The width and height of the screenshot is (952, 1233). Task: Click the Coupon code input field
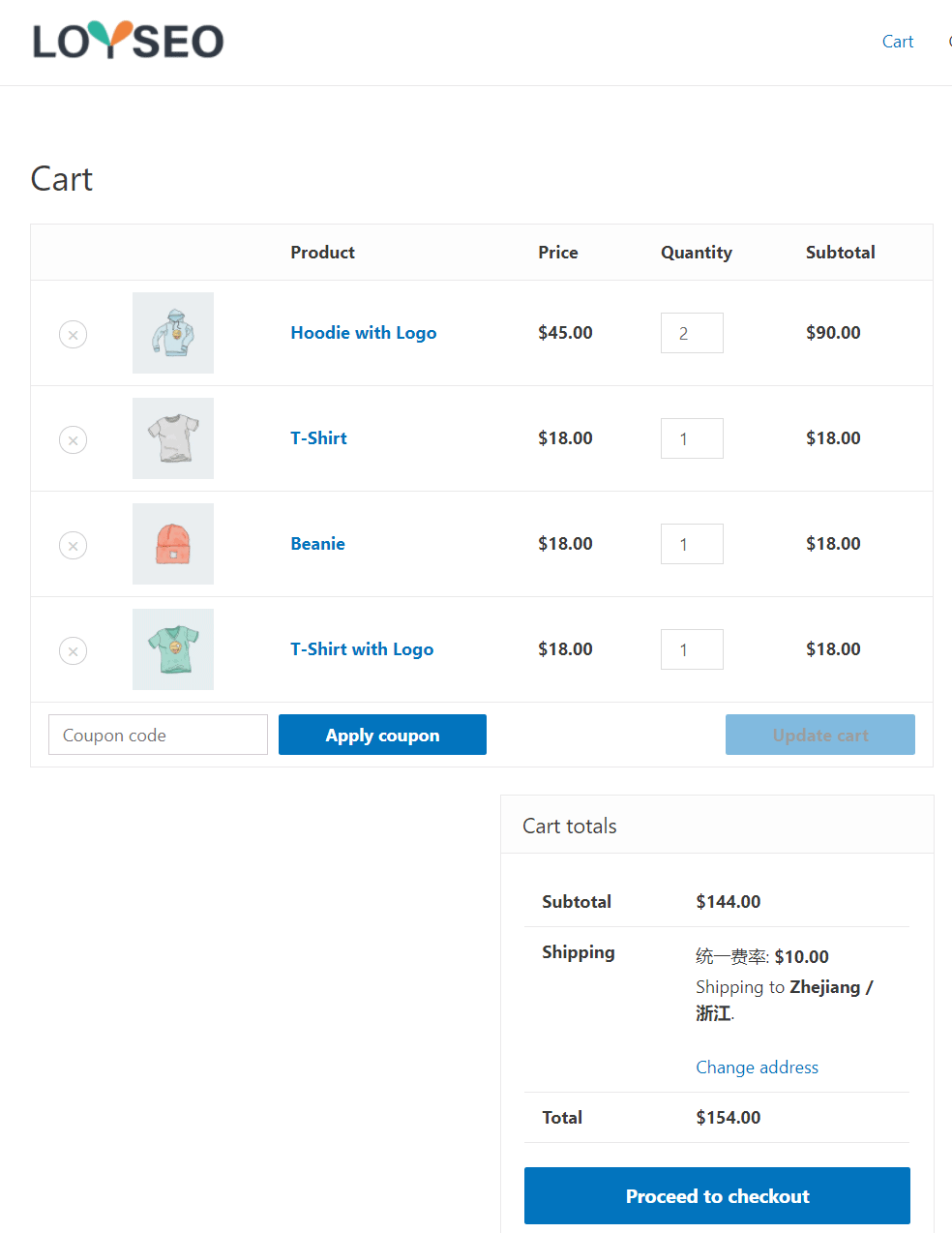(158, 735)
